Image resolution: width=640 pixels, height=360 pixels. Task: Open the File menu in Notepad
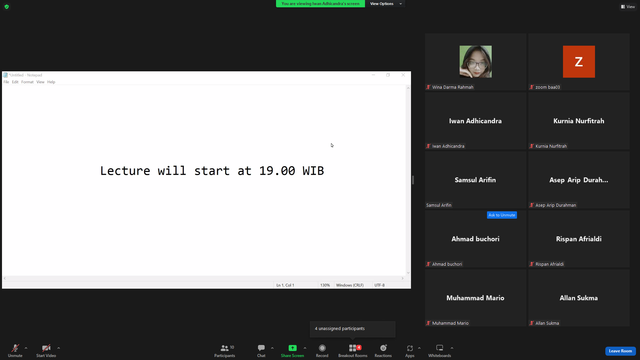7,82
